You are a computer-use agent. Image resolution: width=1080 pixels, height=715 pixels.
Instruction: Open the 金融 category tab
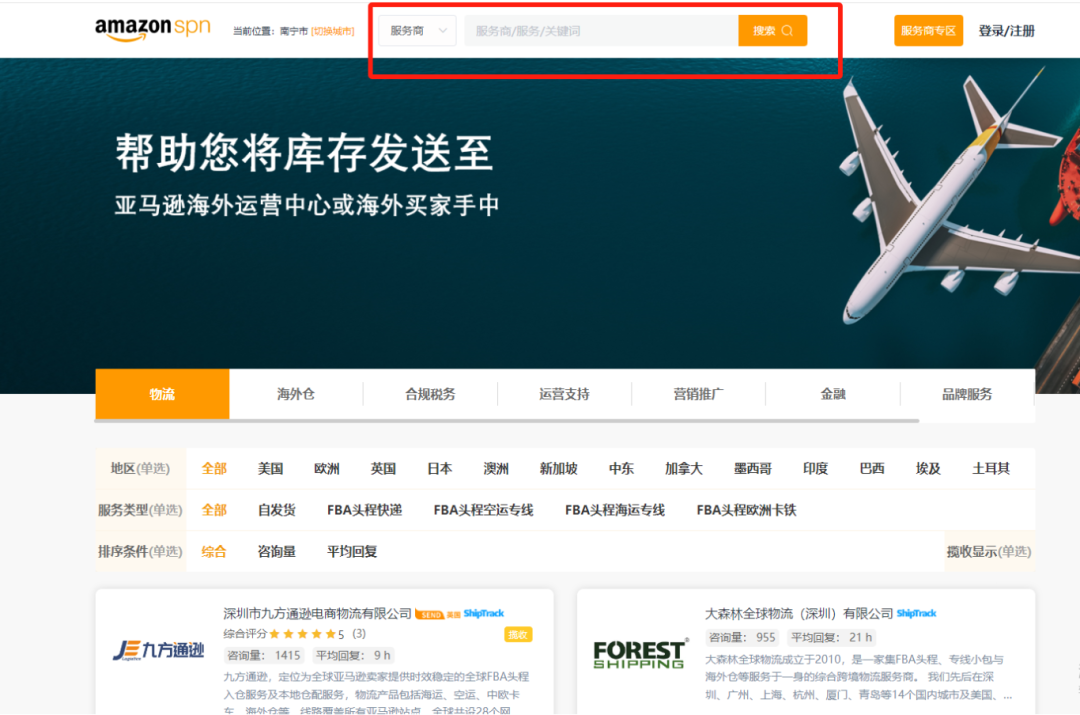point(833,394)
